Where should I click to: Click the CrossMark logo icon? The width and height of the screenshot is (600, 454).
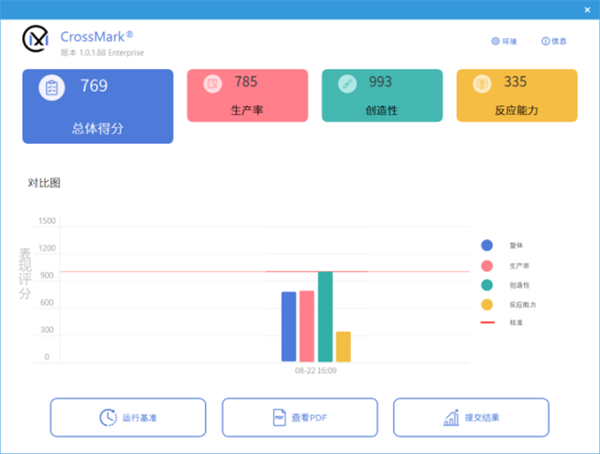point(36,39)
